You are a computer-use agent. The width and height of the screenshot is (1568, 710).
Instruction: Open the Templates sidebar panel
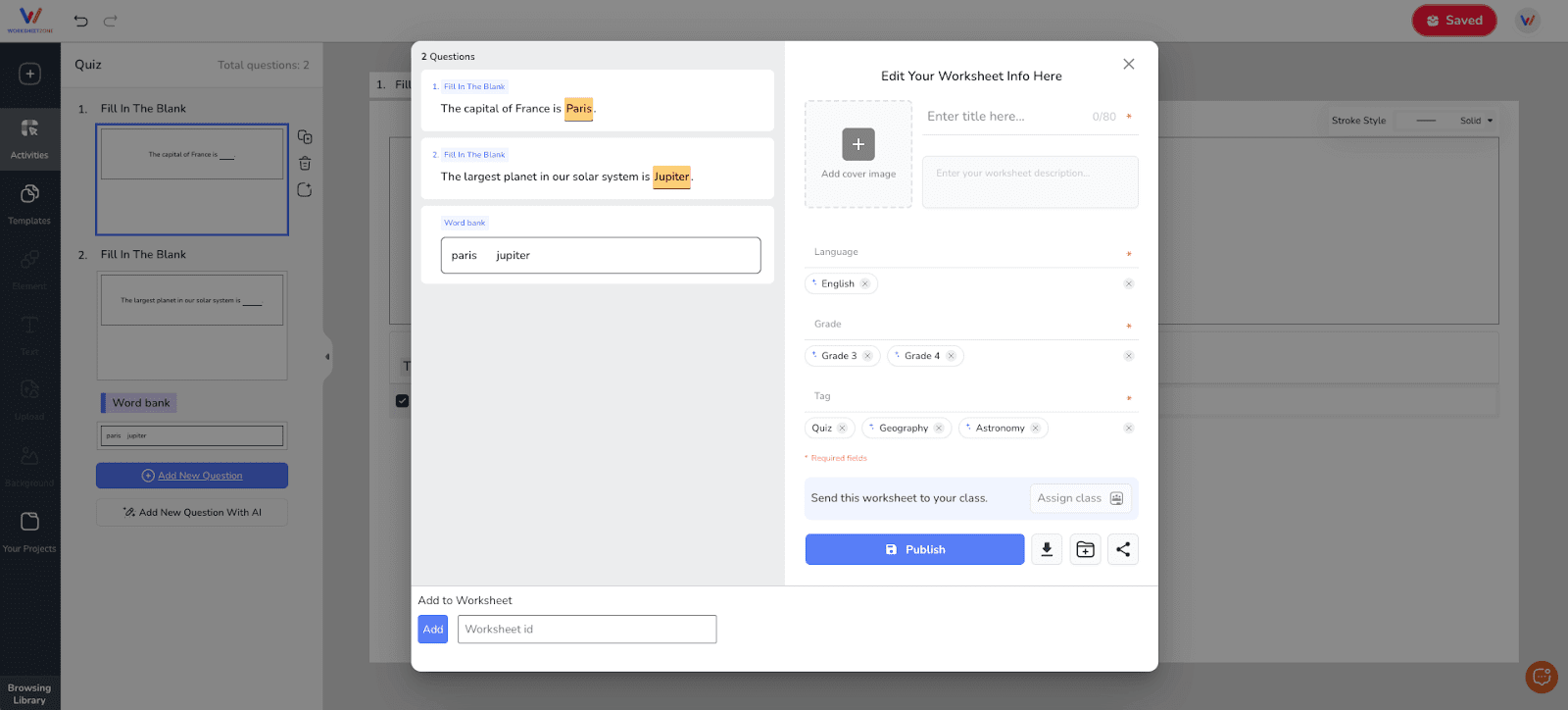[x=29, y=203]
